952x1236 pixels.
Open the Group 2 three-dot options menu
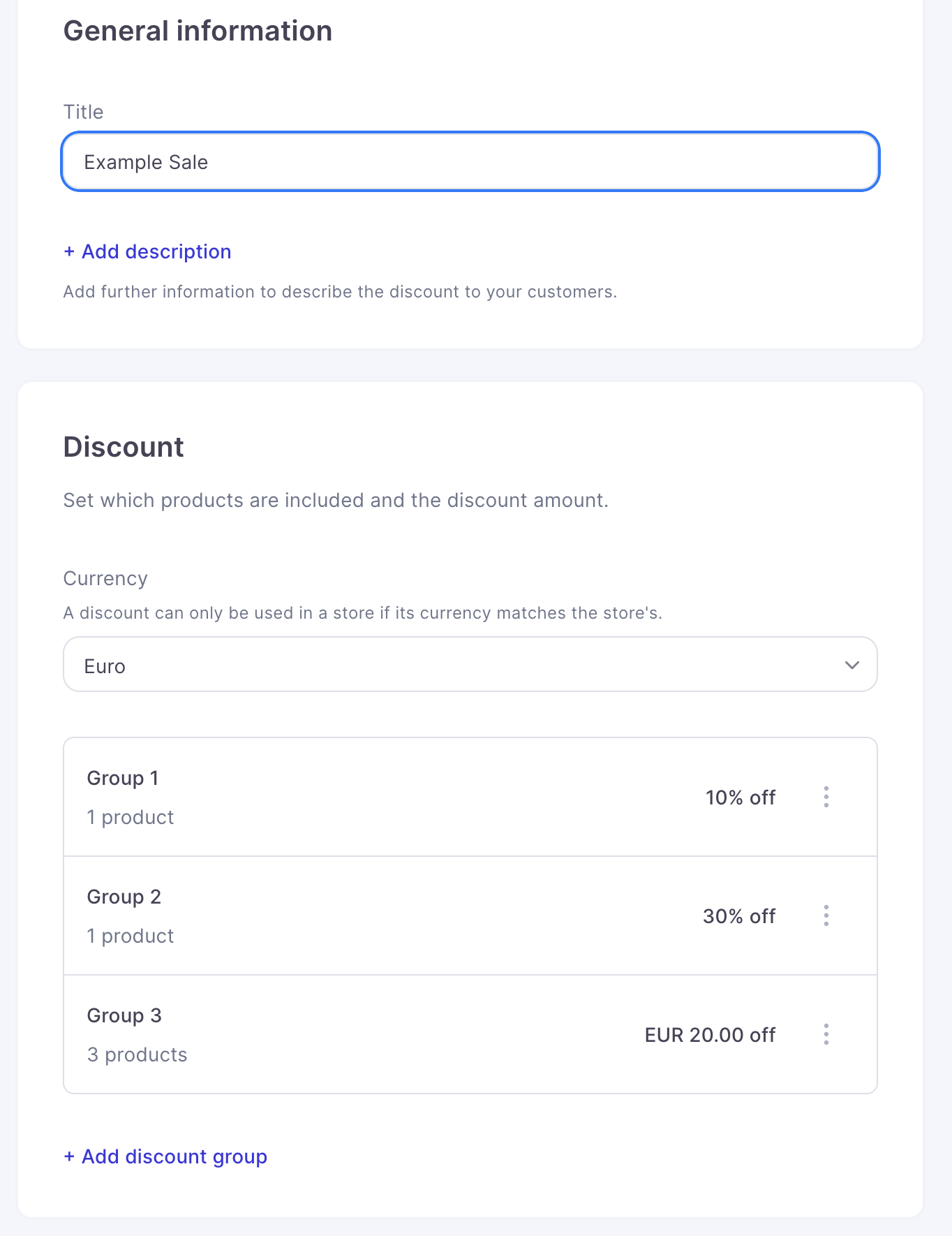(826, 915)
